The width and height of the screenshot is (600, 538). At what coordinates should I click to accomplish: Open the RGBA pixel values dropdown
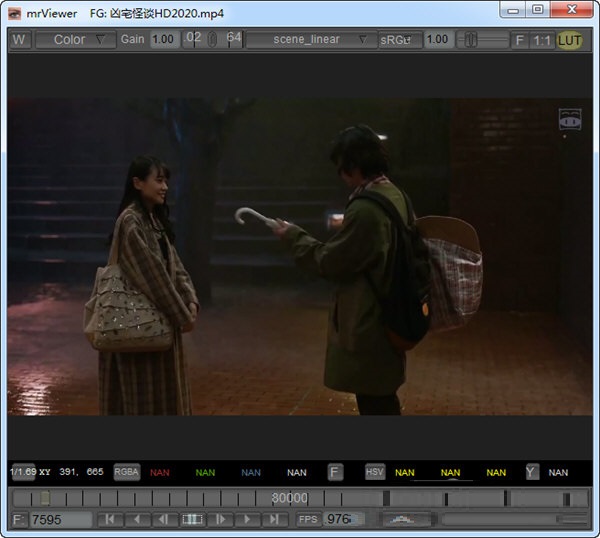pos(127,472)
